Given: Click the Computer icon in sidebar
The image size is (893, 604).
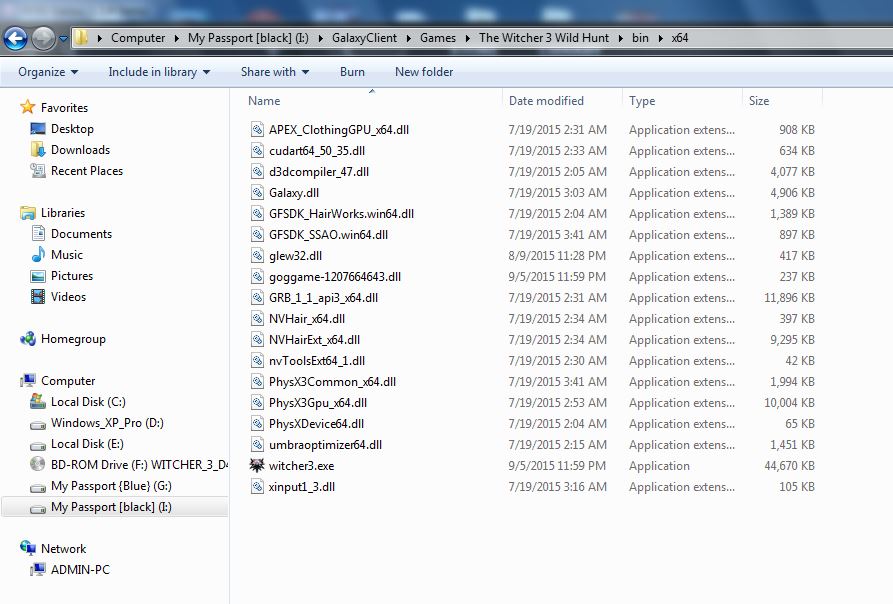Looking at the screenshot, I should [x=27, y=381].
